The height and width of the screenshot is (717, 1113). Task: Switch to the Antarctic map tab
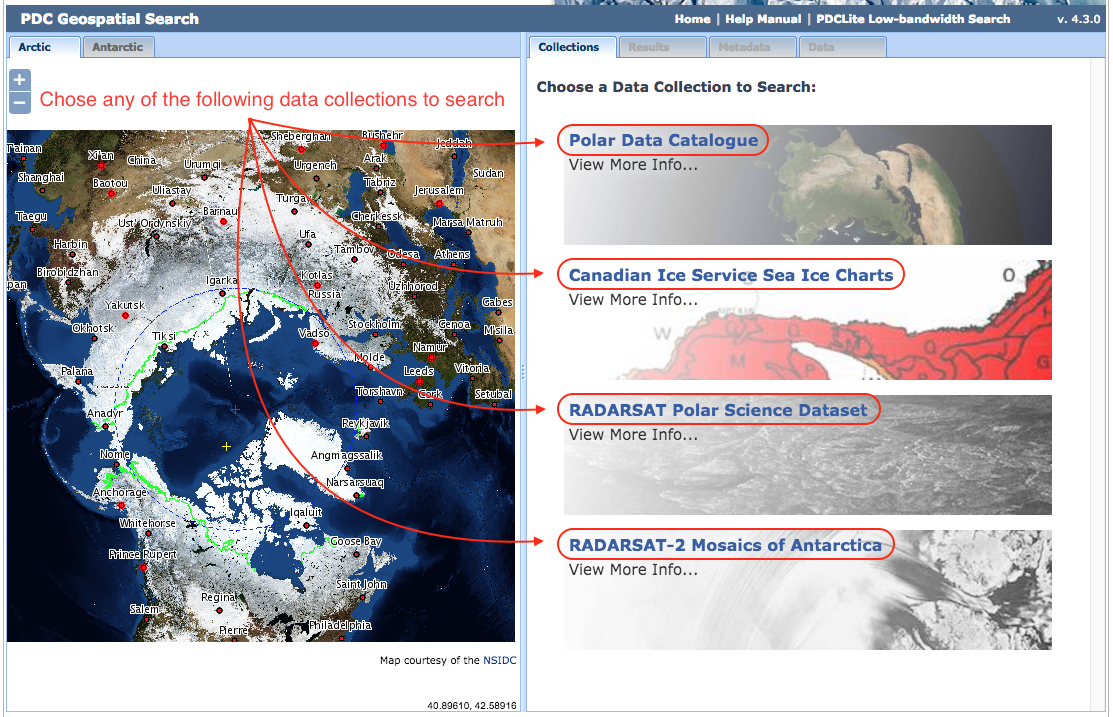[118, 47]
